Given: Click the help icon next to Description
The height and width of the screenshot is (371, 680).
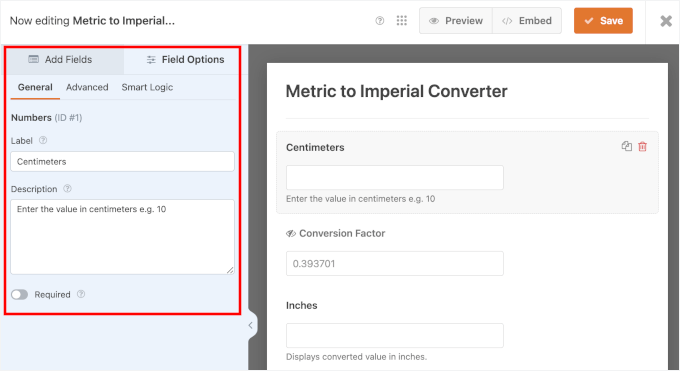Looking at the screenshot, I should (67, 189).
